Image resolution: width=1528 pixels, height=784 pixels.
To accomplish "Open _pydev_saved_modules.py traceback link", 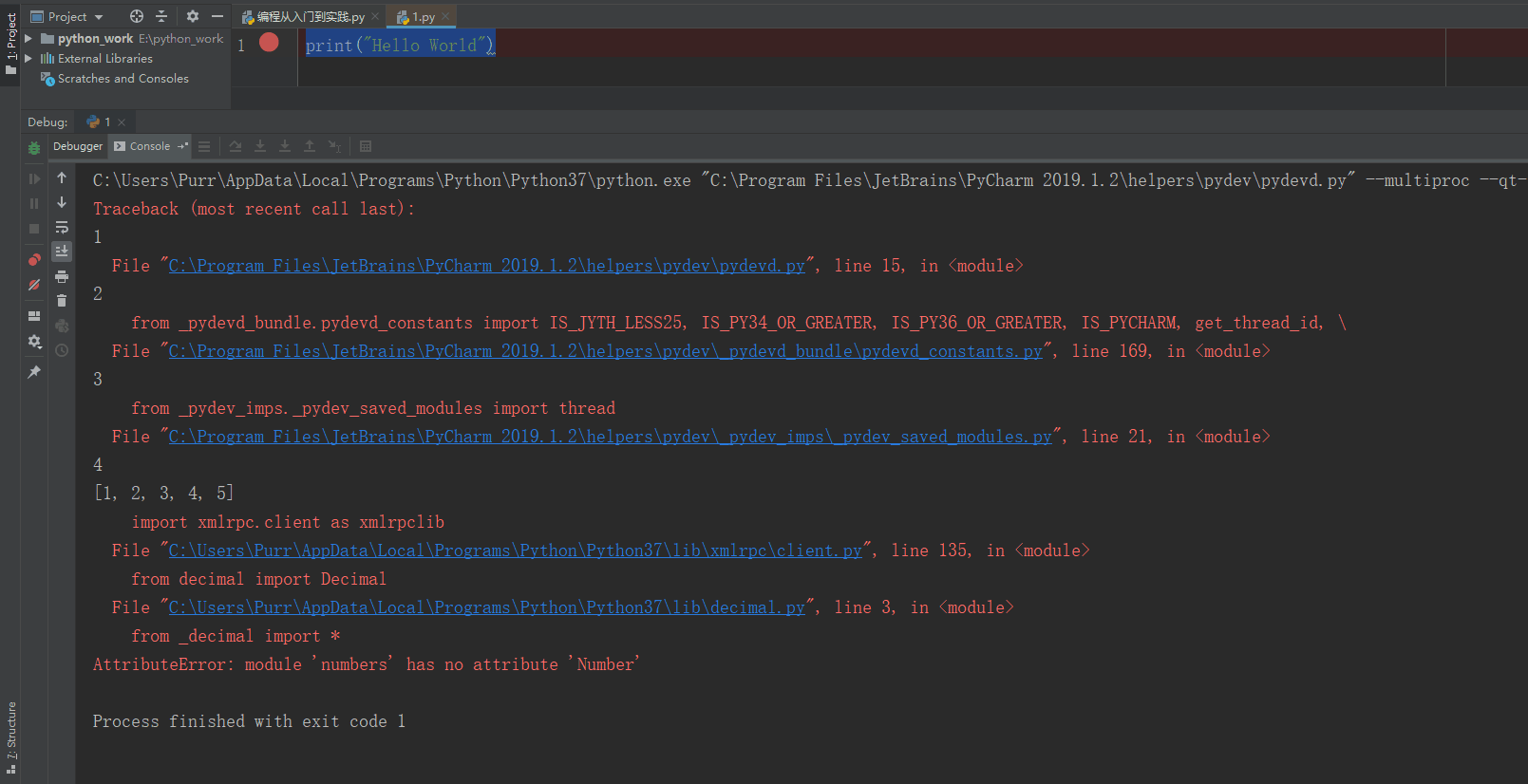I will click(610, 437).
